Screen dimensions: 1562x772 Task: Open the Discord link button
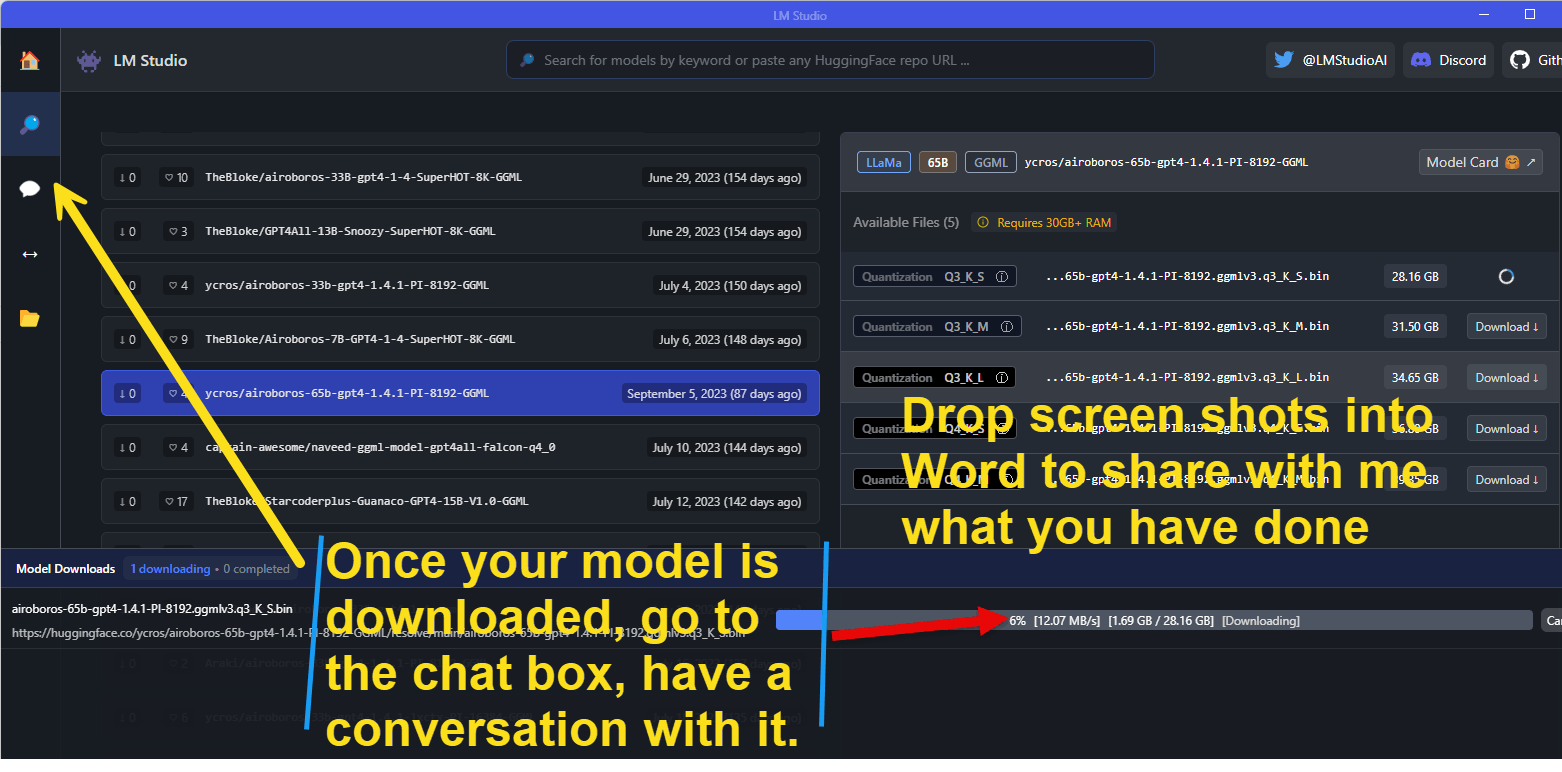pos(1448,60)
